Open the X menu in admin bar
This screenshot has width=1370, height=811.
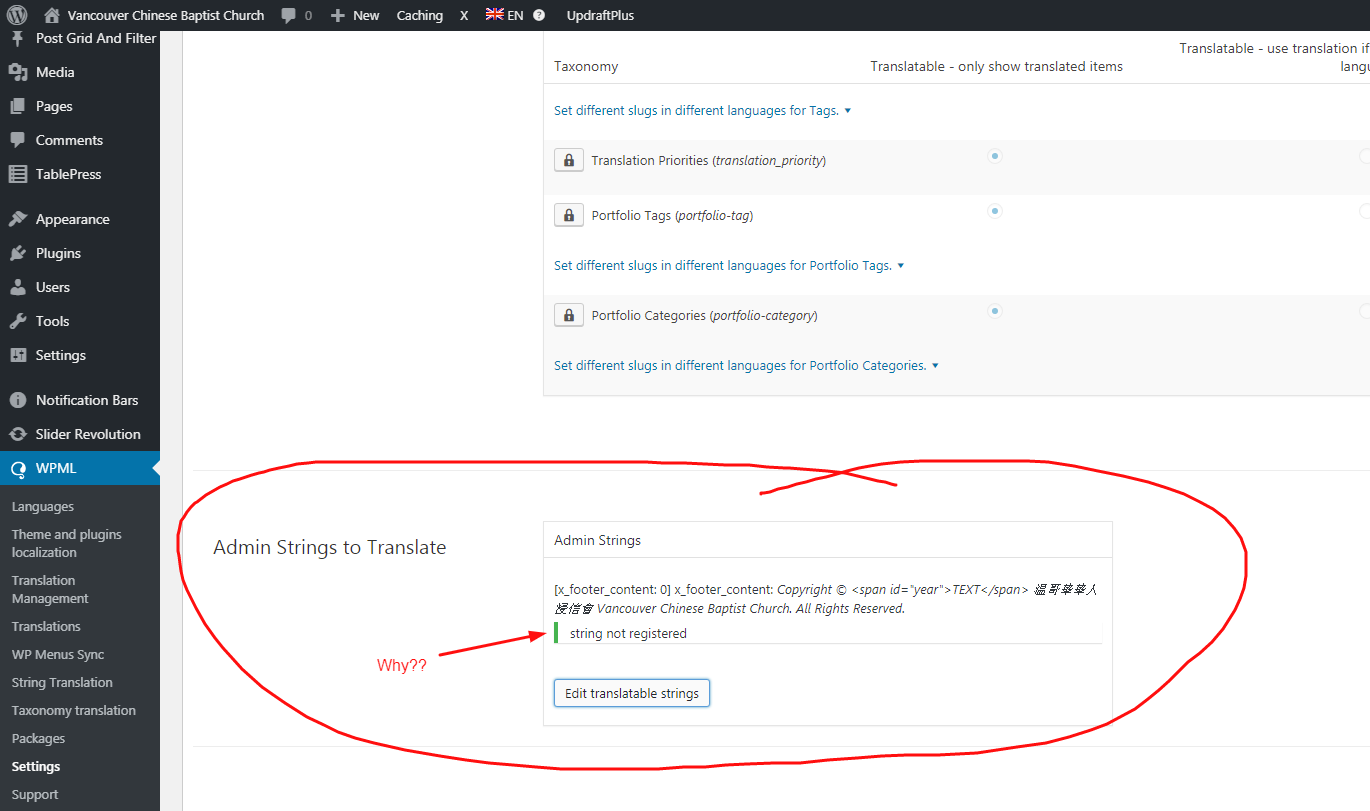tap(464, 15)
